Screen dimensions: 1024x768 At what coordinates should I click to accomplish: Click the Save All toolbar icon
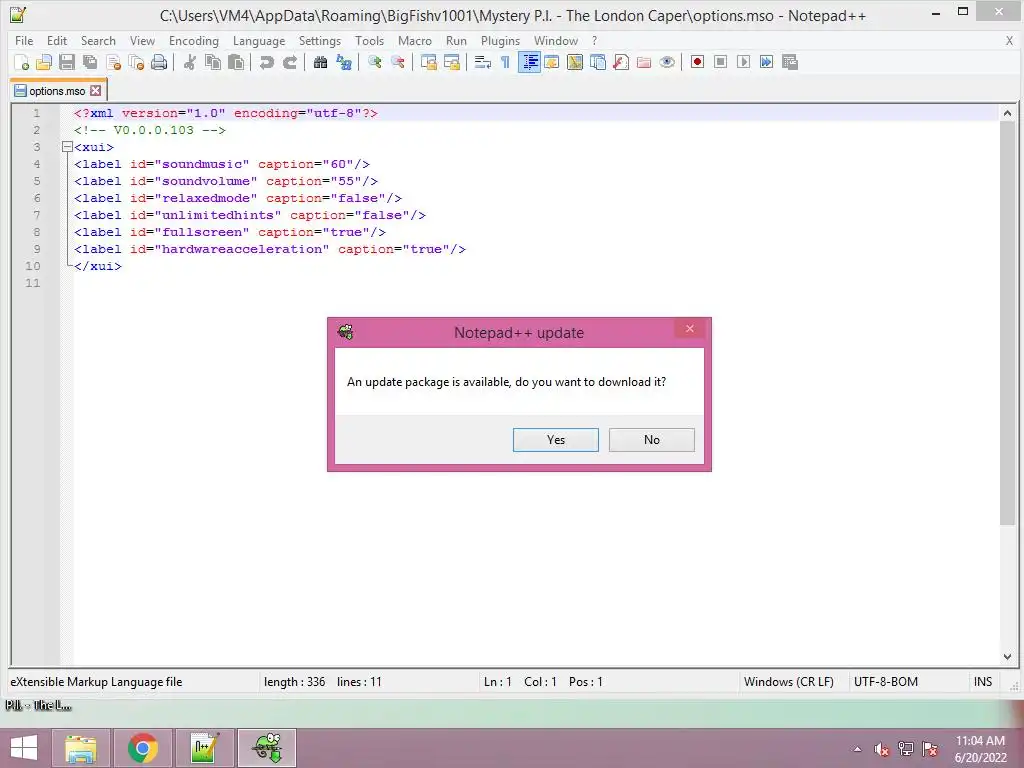tap(90, 63)
